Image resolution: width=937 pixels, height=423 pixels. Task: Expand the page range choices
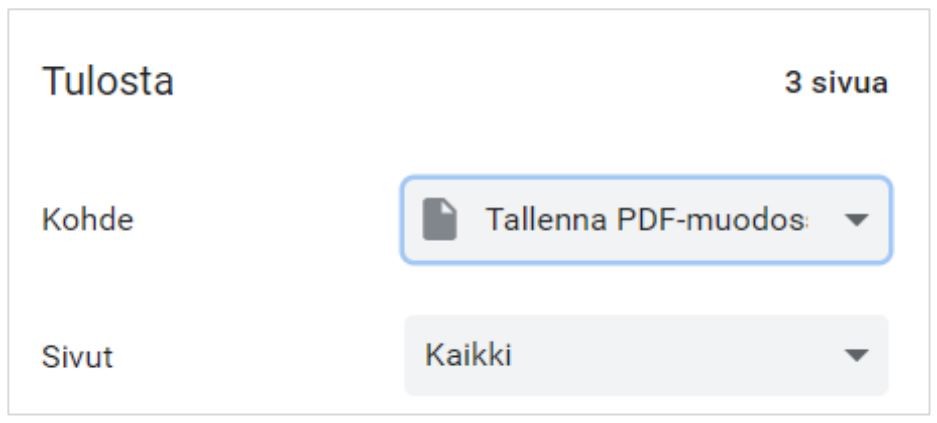click(647, 355)
